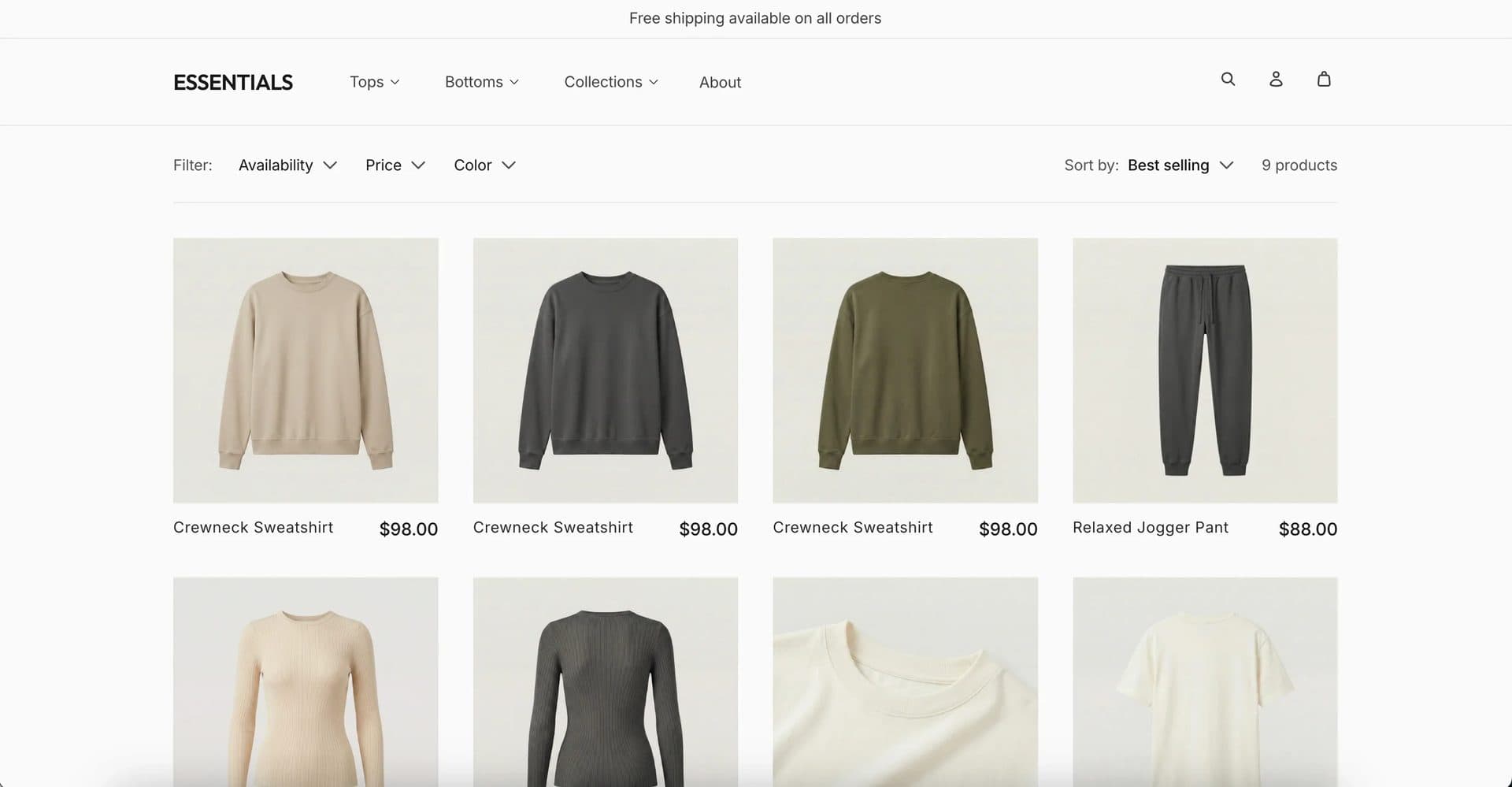This screenshot has width=1512, height=787.
Task: Go to the ESSENTIALS home logo
Action: coord(233,82)
